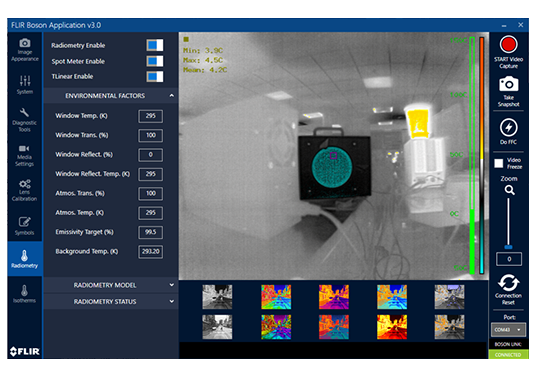The width and height of the screenshot is (536, 370).
Task: Click the Min: 3.9C overlay reading
Action: (203, 51)
